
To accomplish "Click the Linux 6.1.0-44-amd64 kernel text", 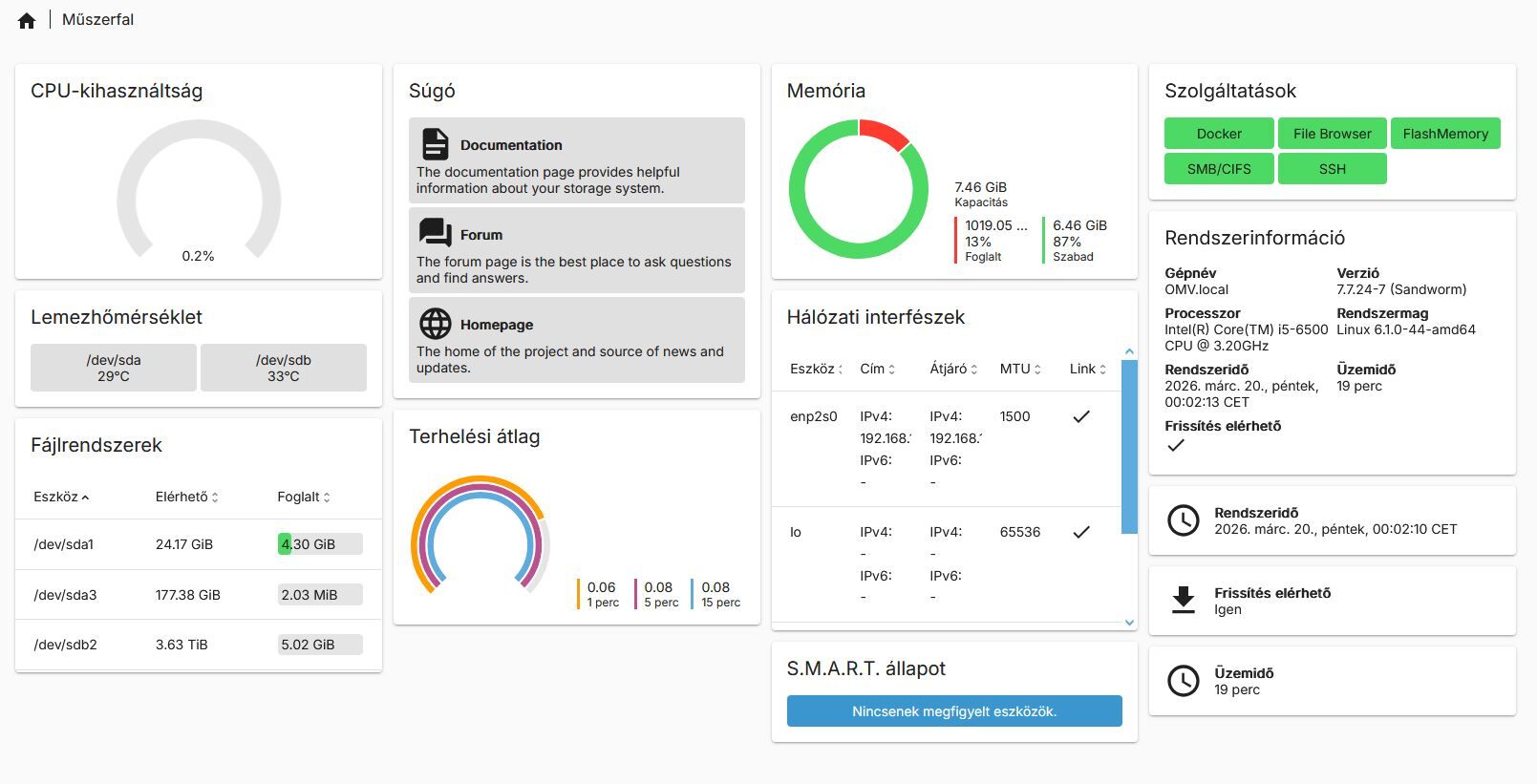I will pos(1406,329).
